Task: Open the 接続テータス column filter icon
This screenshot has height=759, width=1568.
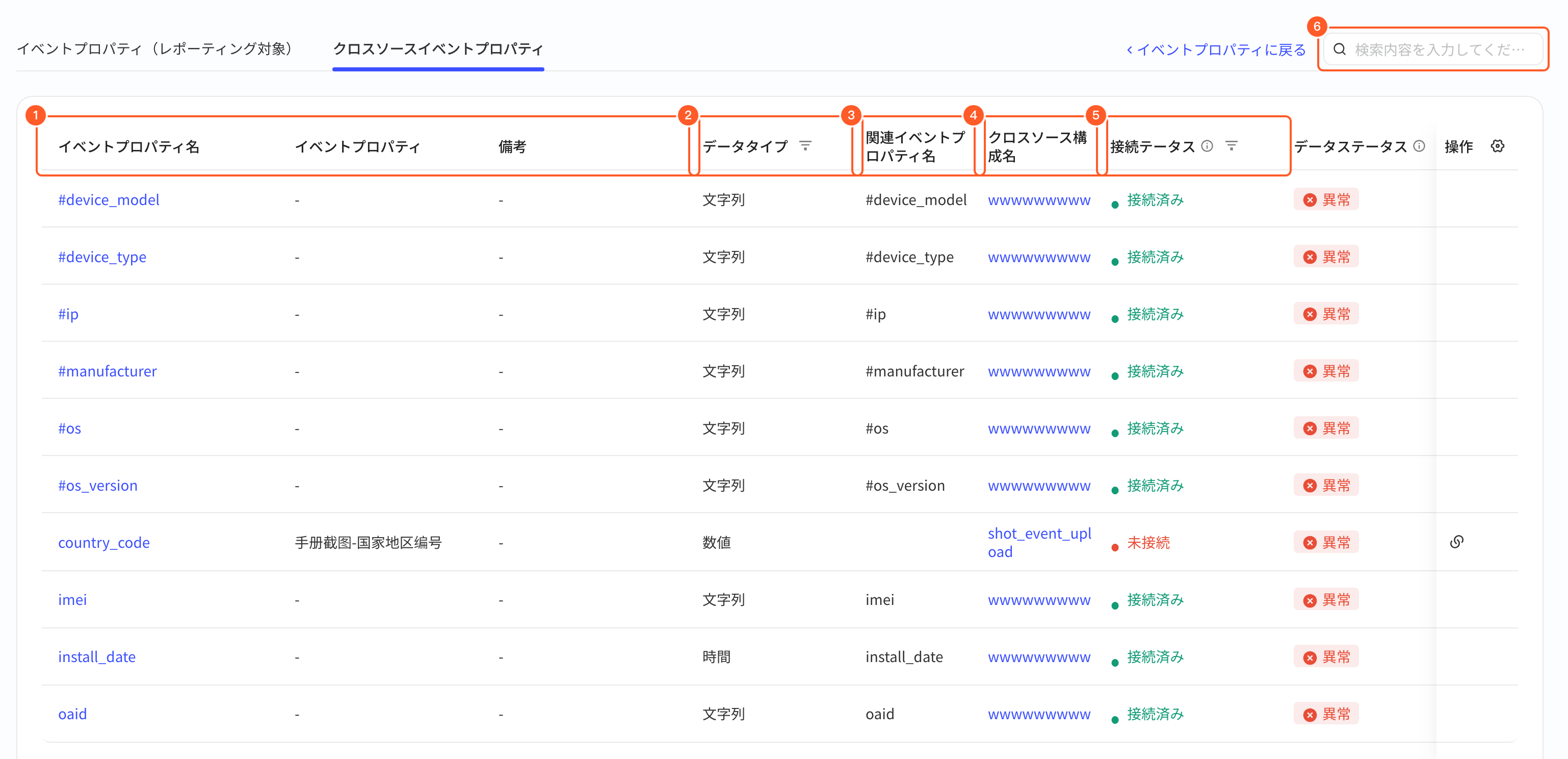Action: click(x=1231, y=146)
